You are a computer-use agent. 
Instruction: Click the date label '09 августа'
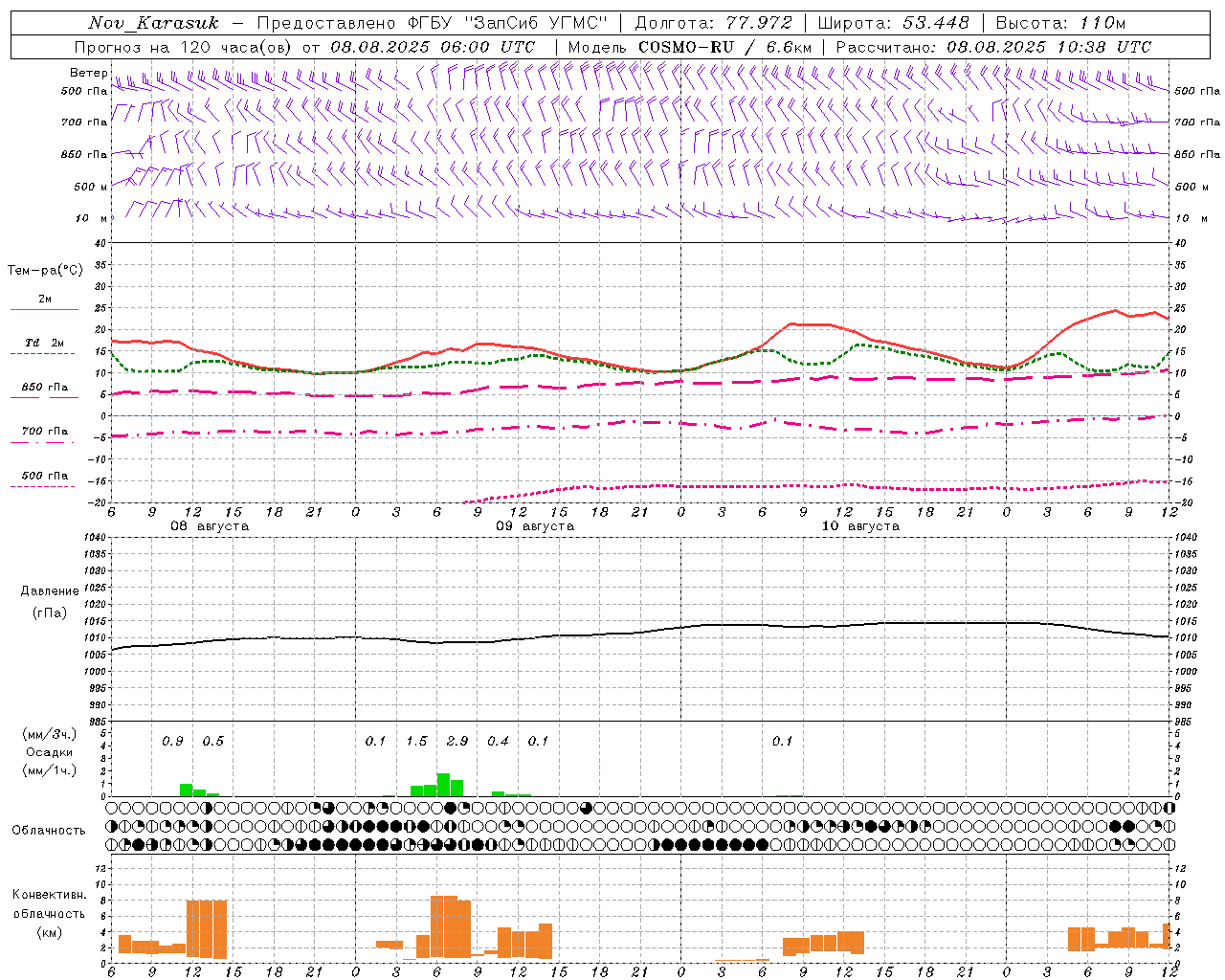(535, 526)
